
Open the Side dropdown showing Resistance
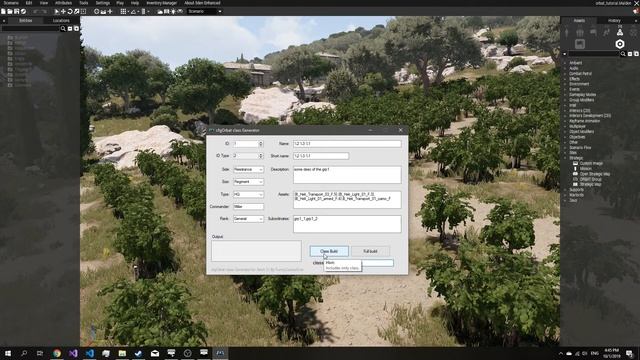tap(248, 169)
